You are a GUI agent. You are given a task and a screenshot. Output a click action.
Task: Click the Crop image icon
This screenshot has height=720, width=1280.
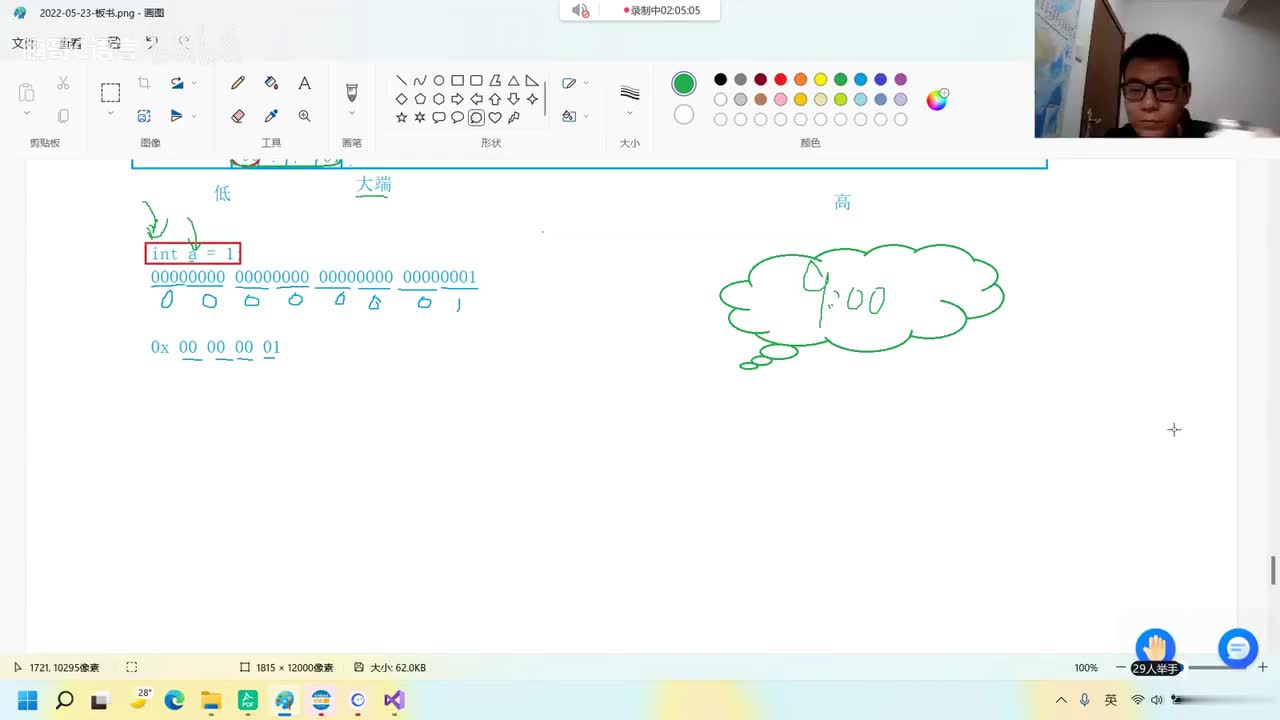(x=144, y=83)
